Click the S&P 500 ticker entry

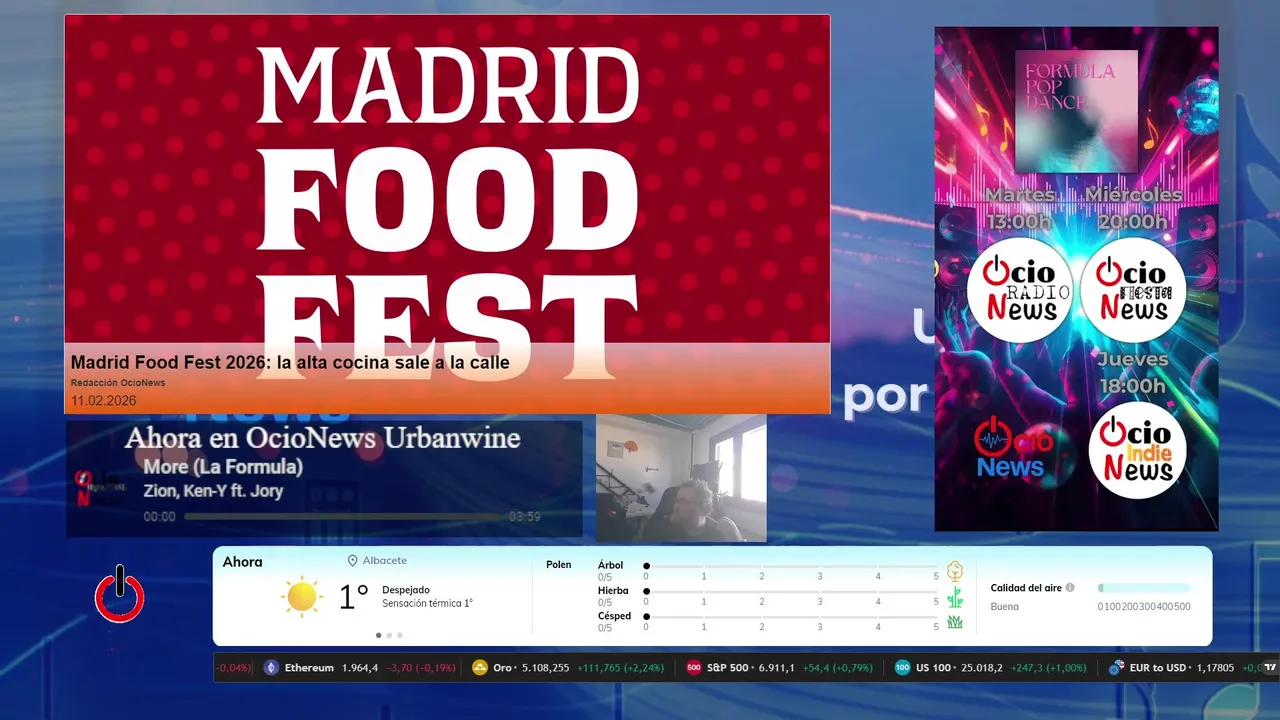click(x=780, y=668)
